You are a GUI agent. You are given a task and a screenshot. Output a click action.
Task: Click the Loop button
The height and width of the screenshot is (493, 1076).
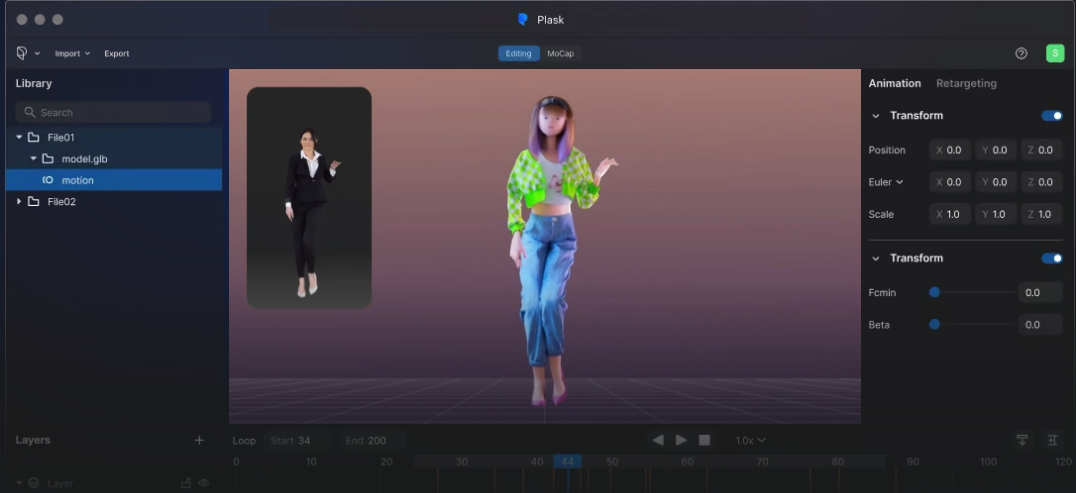point(244,441)
